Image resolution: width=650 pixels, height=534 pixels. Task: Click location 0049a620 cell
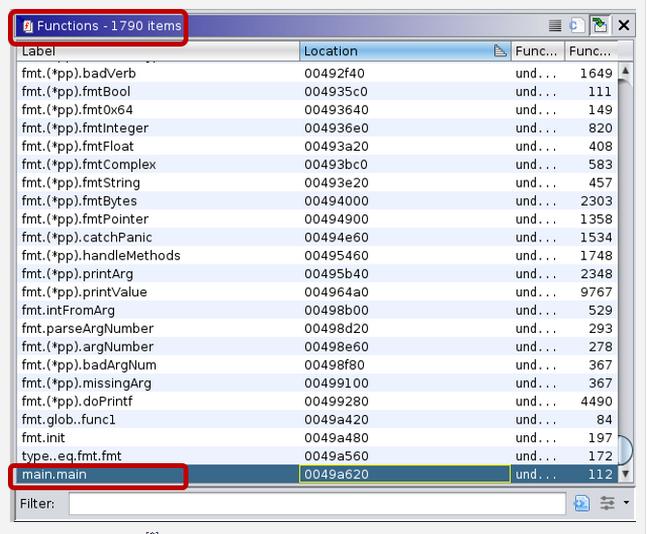click(404, 474)
